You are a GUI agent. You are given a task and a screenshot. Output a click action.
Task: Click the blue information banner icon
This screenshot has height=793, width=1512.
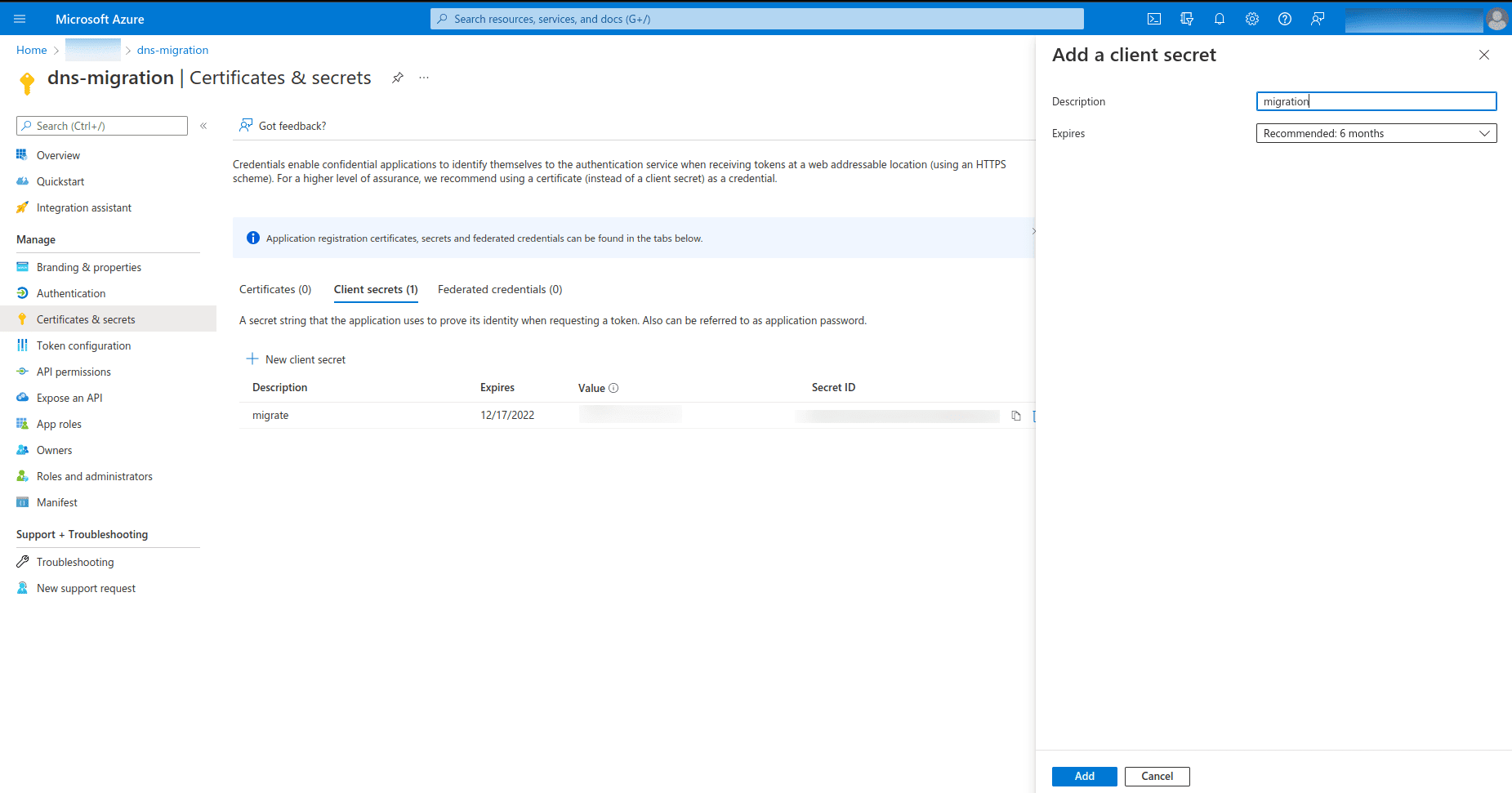[x=253, y=238]
